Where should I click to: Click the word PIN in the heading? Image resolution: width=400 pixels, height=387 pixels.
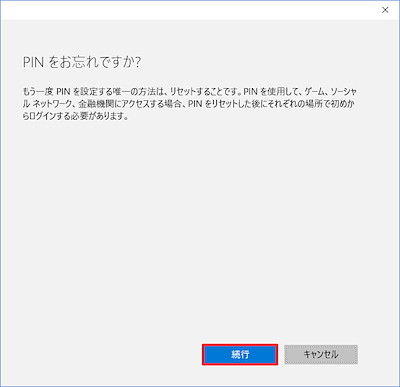coord(33,62)
